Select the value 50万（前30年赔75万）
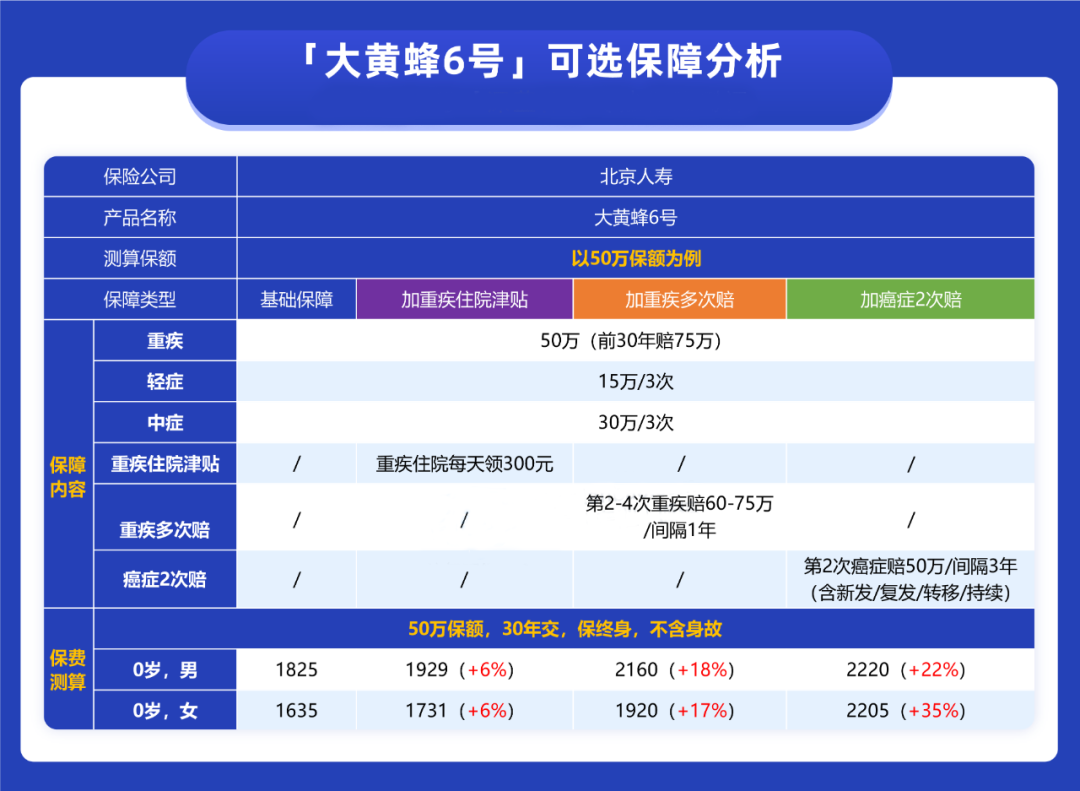This screenshot has height=791, width=1080. pyautogui.click(x=634, y=340)
